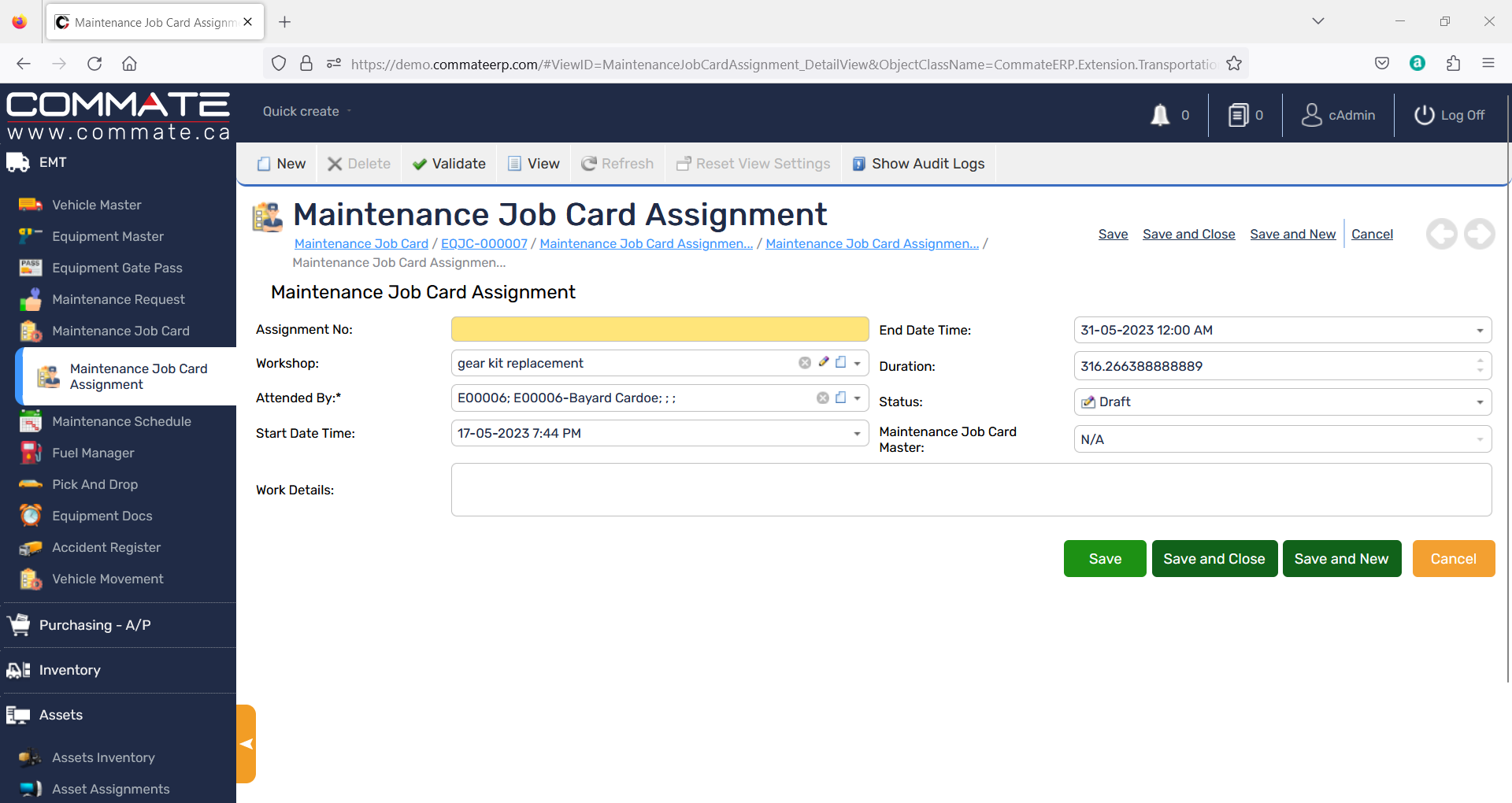This screenshot has width=1512, height=803.
Task: Click Maintenance Job Card breadcrumb link
Action: coord(361,244)
